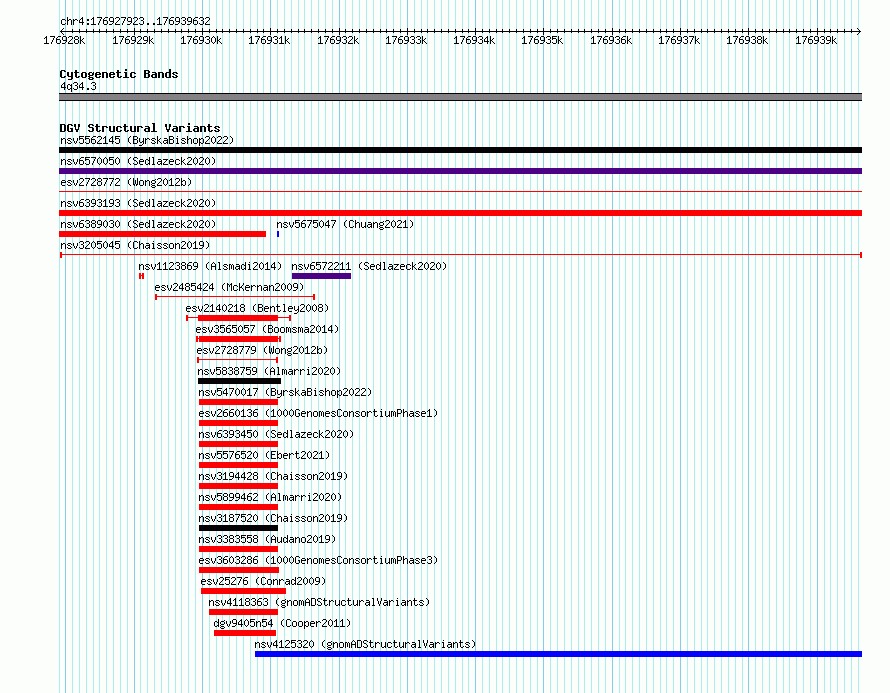Image resolution: width=890 pixels, height=693 pixels.
Task: Open nsv6393193 (Sedlazeck2020) label
Action: 138,203
